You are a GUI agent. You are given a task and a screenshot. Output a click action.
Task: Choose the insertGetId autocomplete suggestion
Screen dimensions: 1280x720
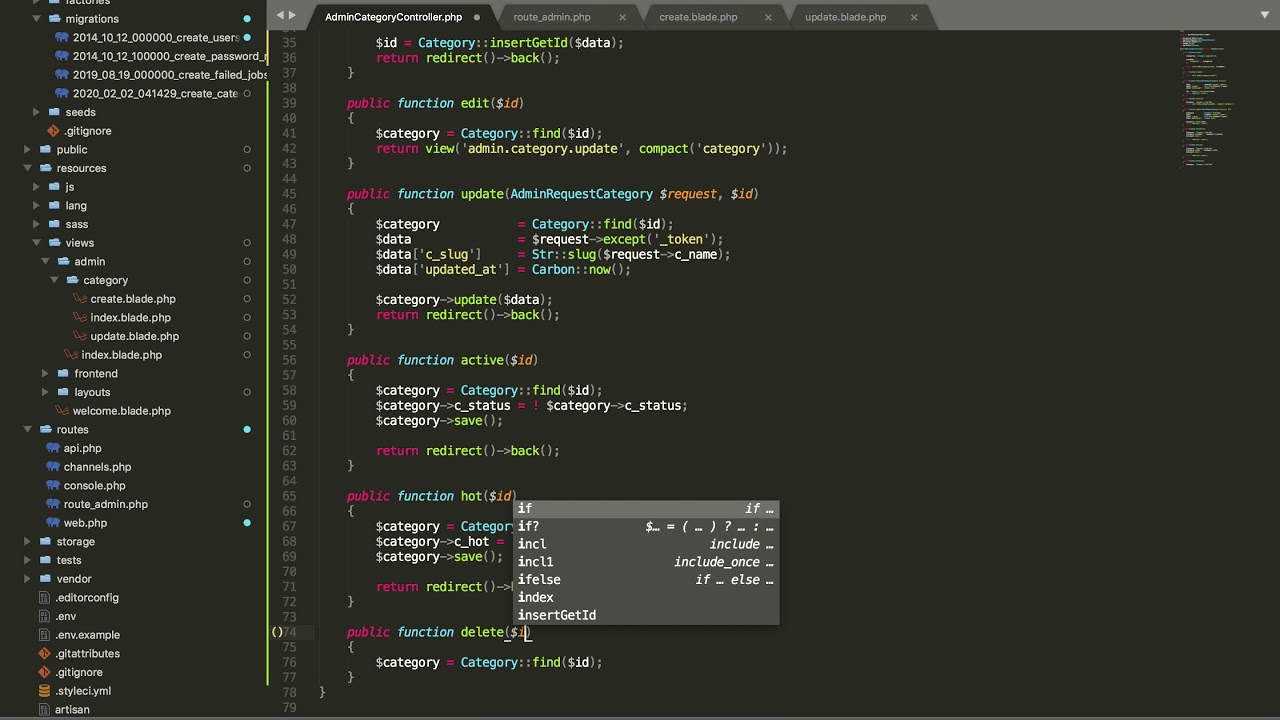646,616
